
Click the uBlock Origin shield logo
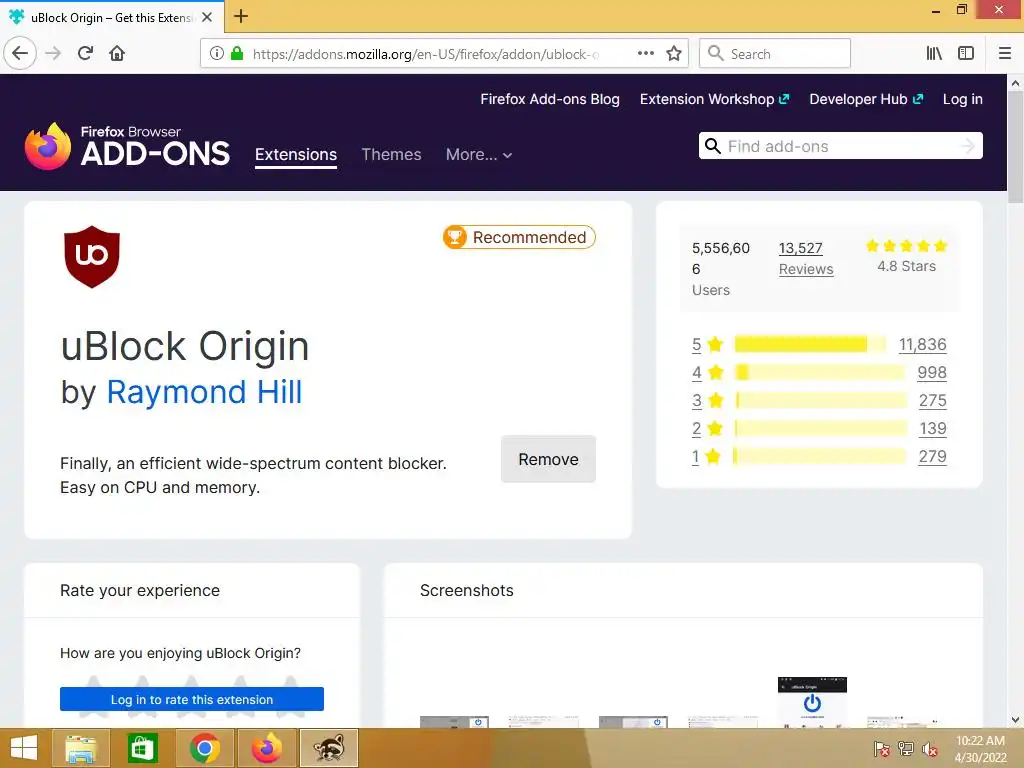(x=91, y=257)
